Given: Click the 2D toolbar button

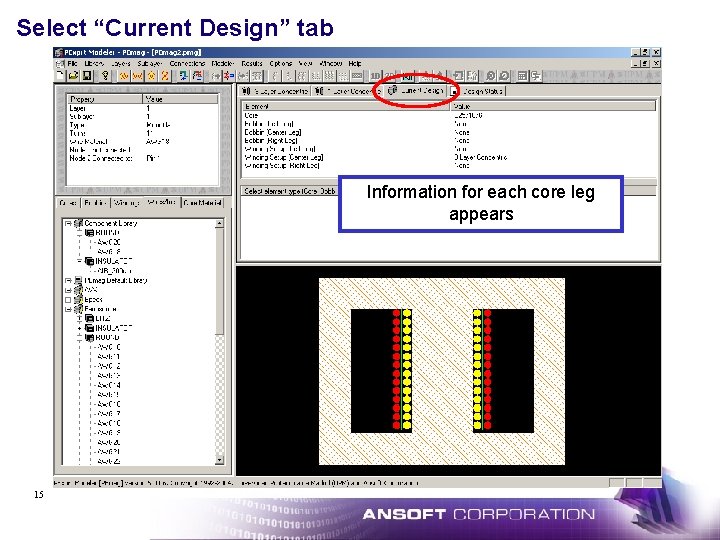Looking at the screenshot, I should point(389,76).
